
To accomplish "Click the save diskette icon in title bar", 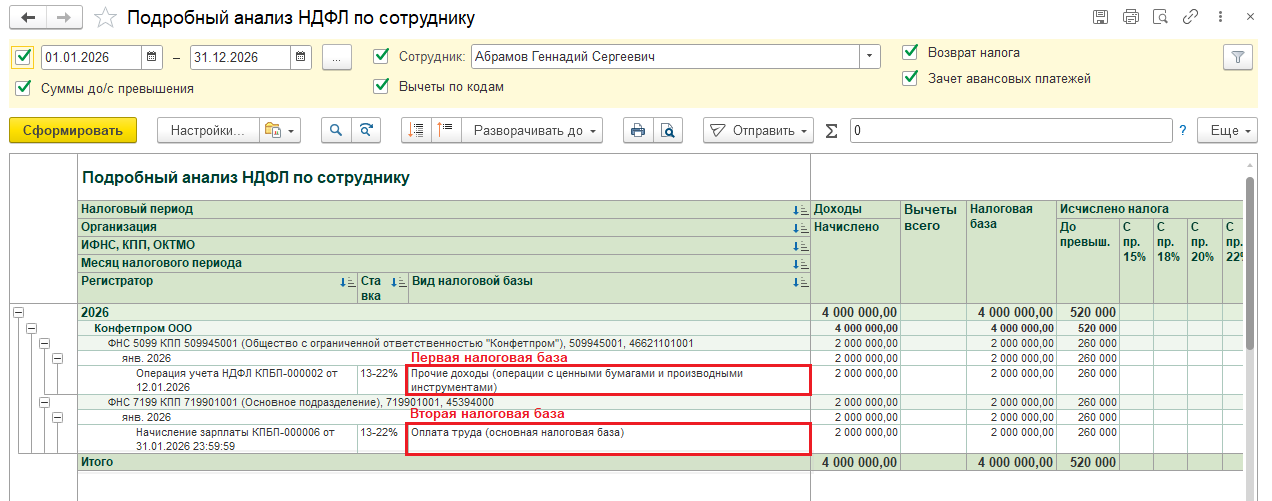I will (1101, 17).
